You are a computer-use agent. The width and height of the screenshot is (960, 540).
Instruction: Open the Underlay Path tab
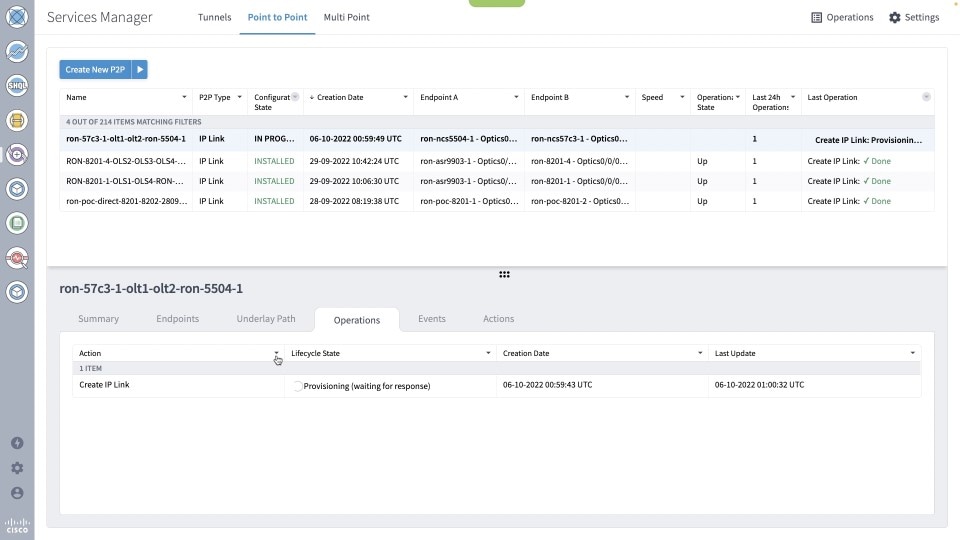coord(266,318)
